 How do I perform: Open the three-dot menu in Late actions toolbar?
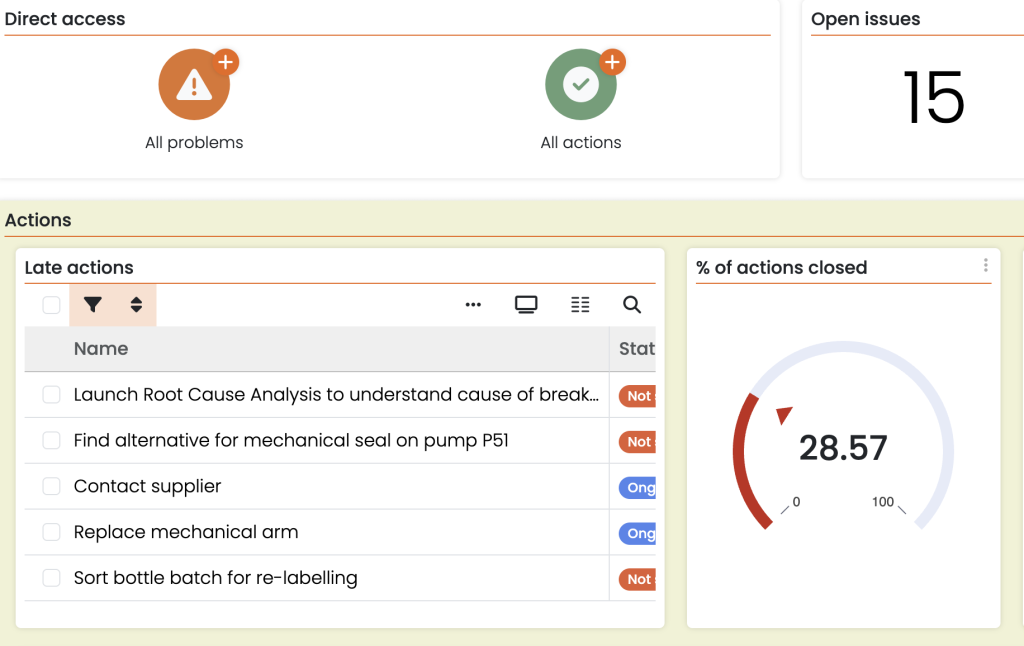point(473,305)
